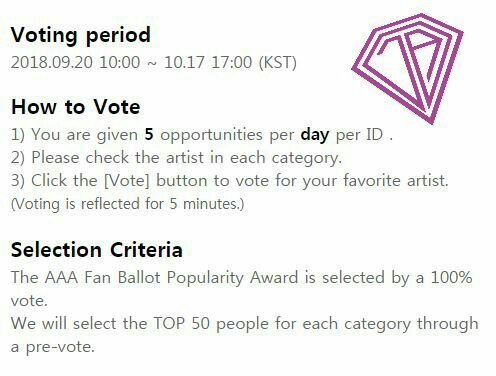Screen dimensions: 496x376
Task: Click the 10.17 17:00 end time
Action: (x=208, y=62)
